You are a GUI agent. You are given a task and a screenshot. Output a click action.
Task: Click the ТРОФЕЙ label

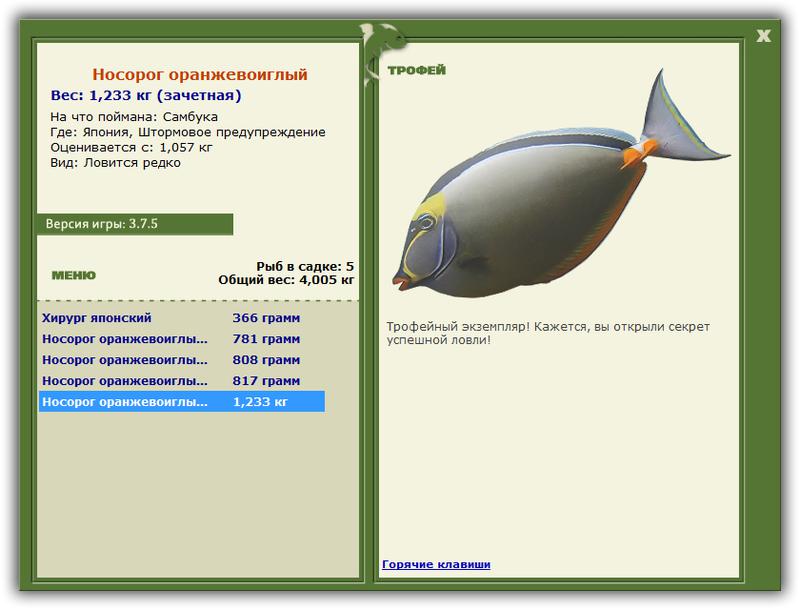pyautogui.click(x=416, y=70)
